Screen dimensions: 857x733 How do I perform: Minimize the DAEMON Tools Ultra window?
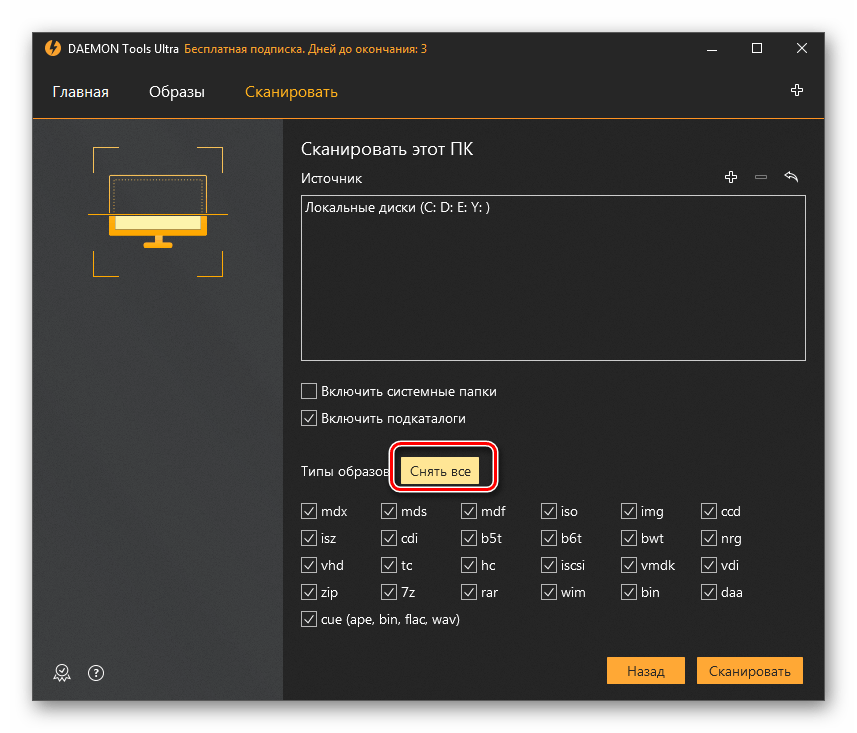tap(712, 49)
